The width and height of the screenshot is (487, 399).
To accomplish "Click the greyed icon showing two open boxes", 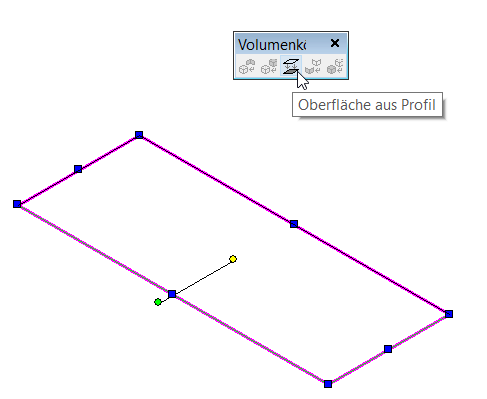I will tap(313, 66).
